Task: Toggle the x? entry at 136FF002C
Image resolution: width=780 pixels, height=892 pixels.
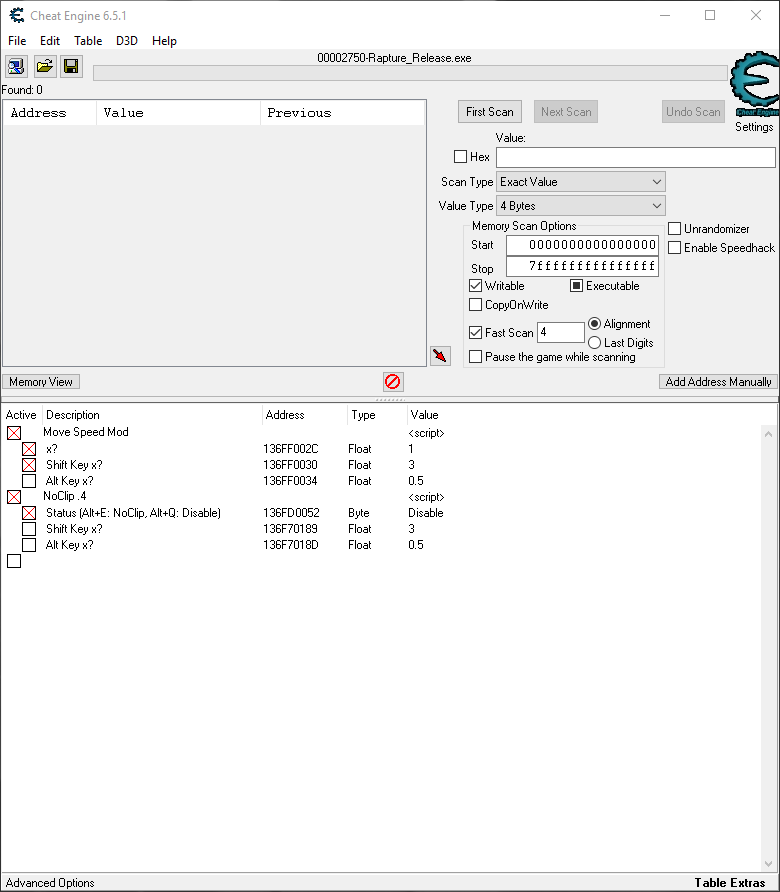Action: pyautogui.click(x=29, y=449)
